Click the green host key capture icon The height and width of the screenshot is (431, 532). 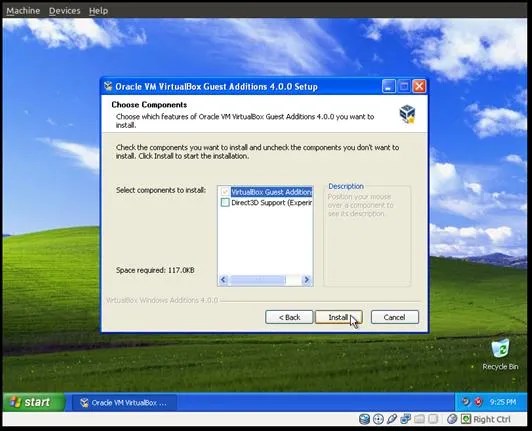pos(466,419)
